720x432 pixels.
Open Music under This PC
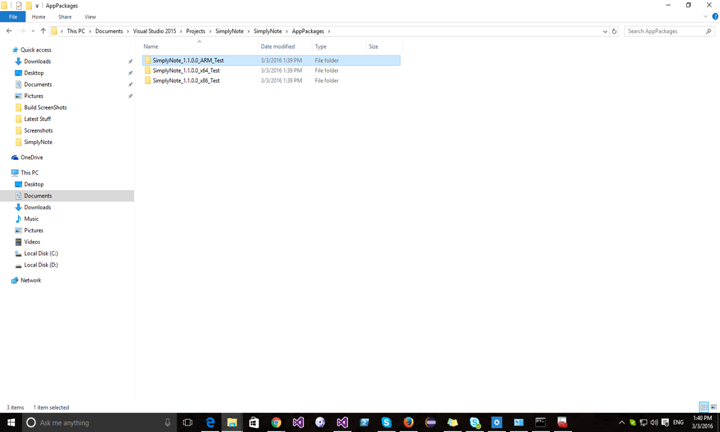point(31,219)
